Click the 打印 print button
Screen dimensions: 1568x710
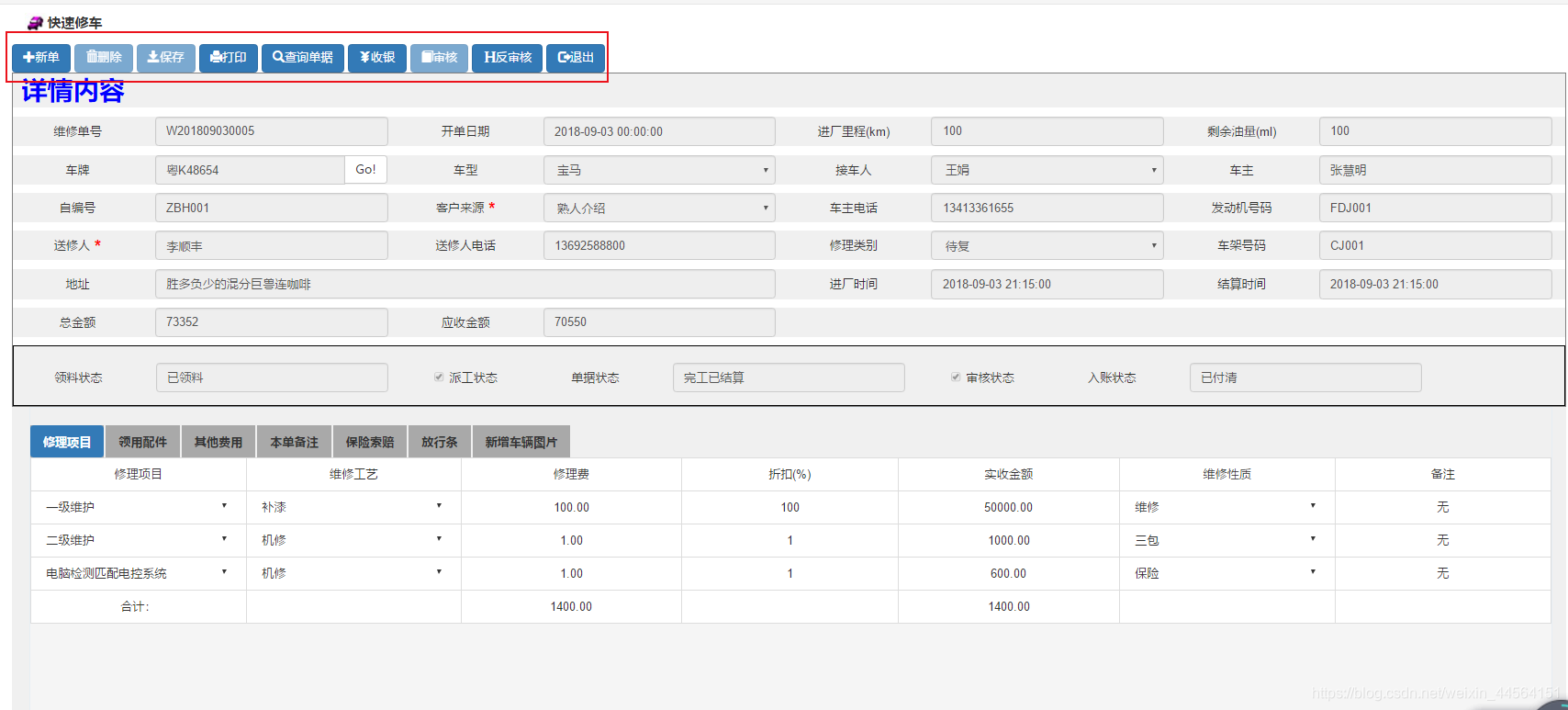(x=229, y=58)
